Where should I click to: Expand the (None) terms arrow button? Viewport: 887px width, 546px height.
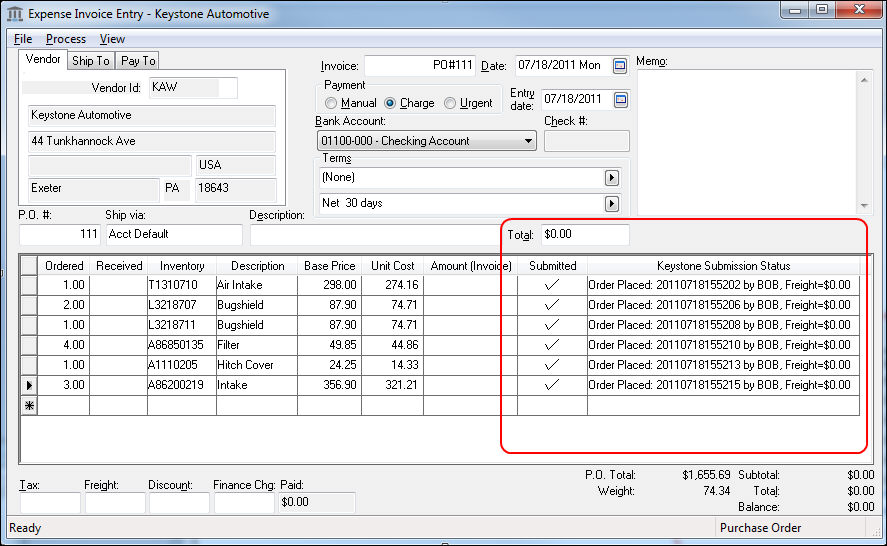(x=612, y=178)
